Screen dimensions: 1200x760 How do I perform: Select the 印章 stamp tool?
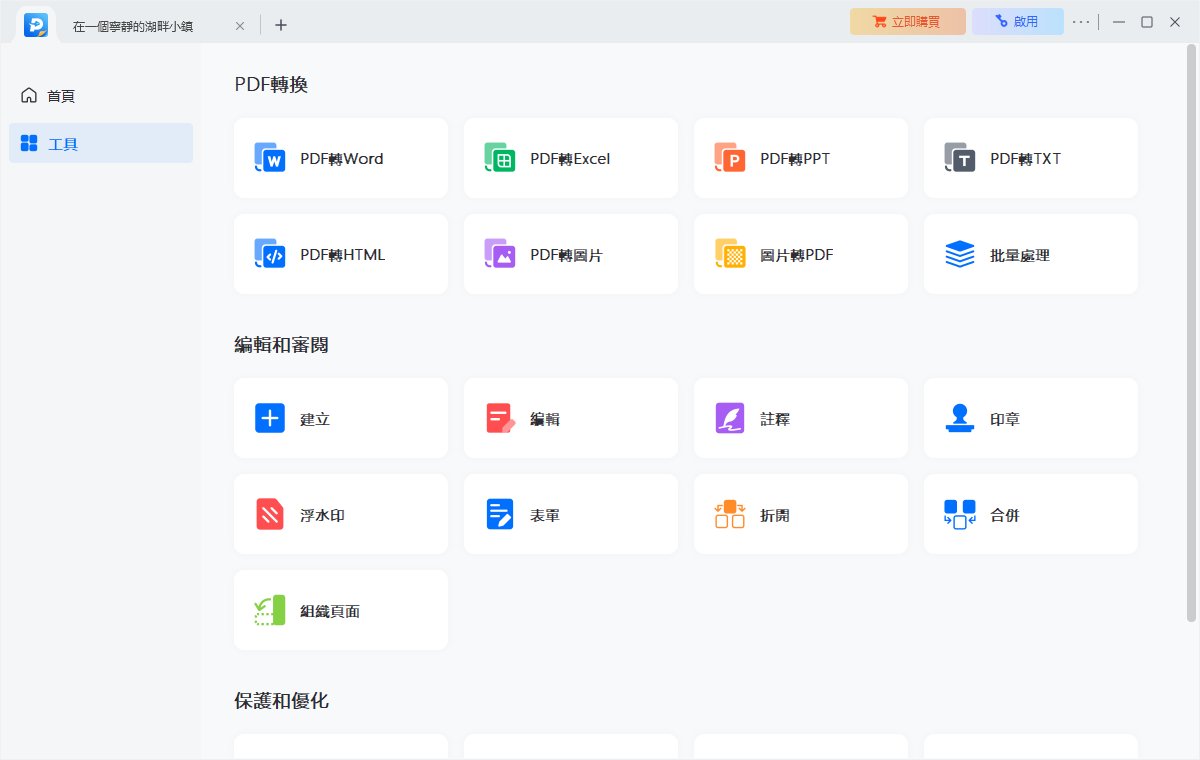1030,418
